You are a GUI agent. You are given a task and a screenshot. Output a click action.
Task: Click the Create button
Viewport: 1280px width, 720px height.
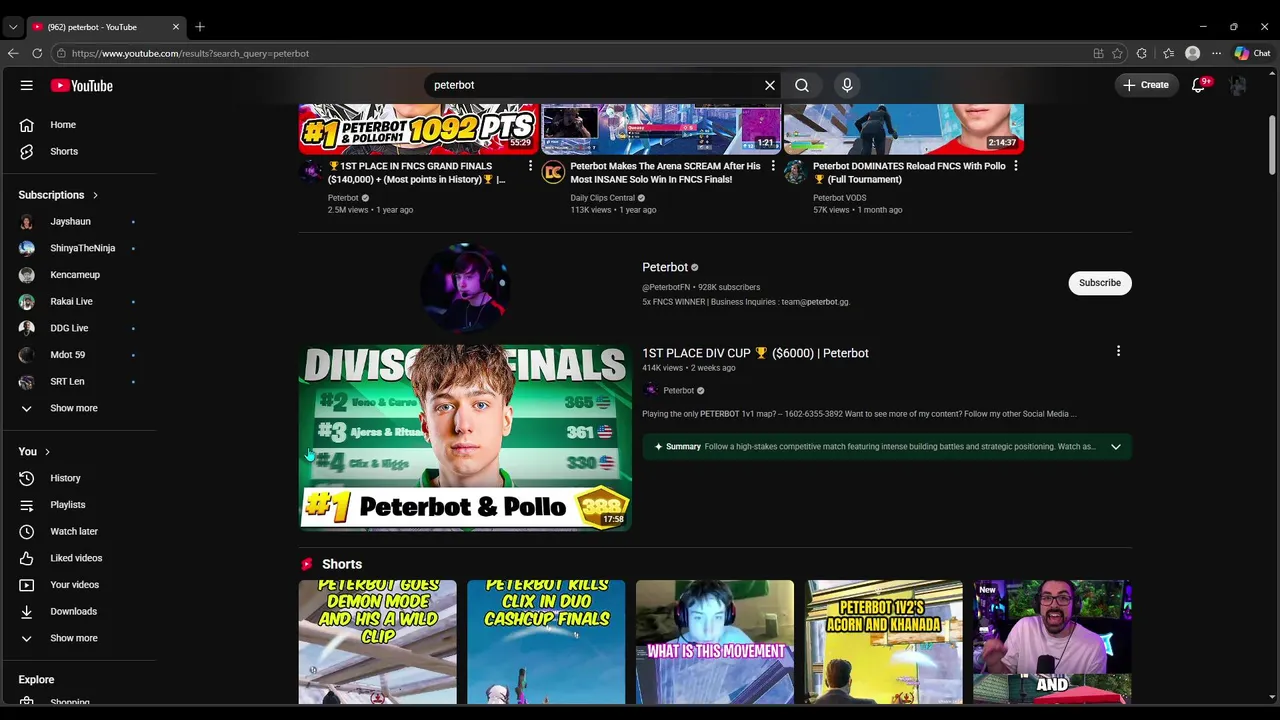pos(1146,85)
